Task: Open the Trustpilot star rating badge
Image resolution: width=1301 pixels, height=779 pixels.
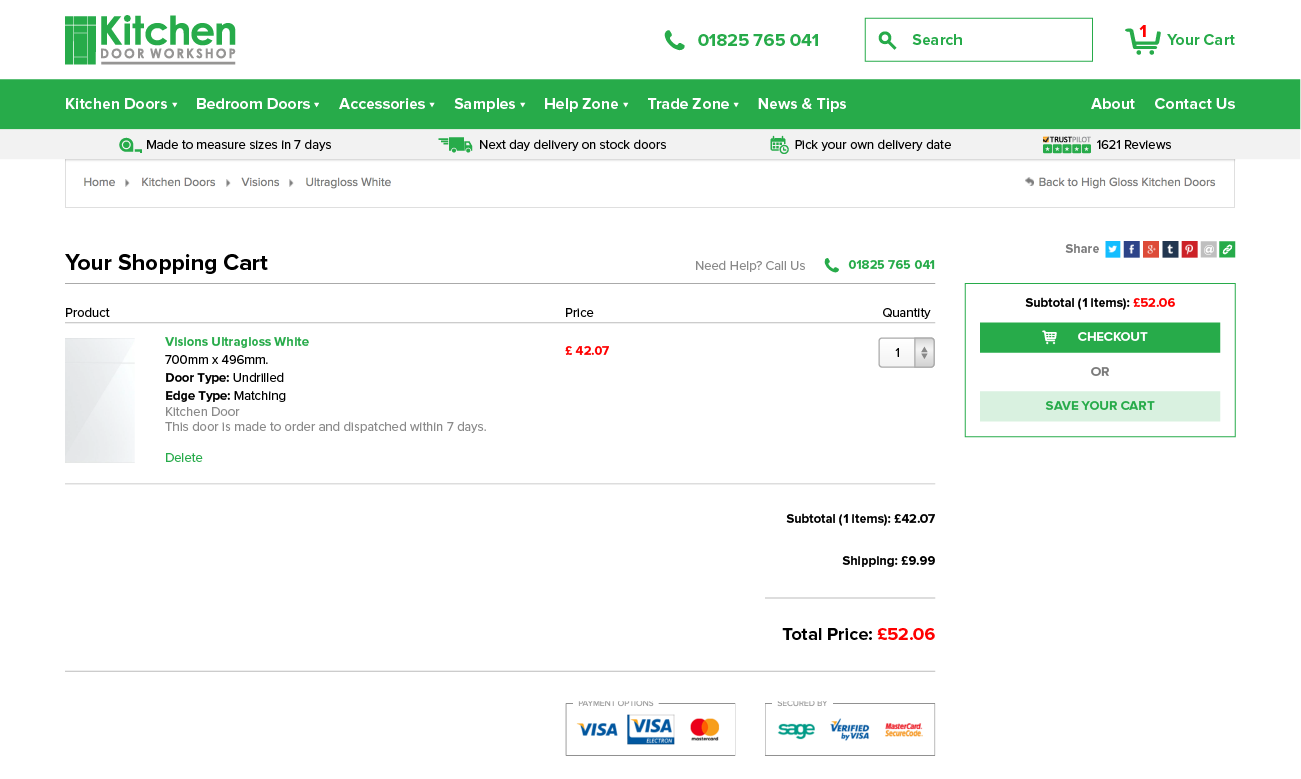Action: pos(1066,145)
